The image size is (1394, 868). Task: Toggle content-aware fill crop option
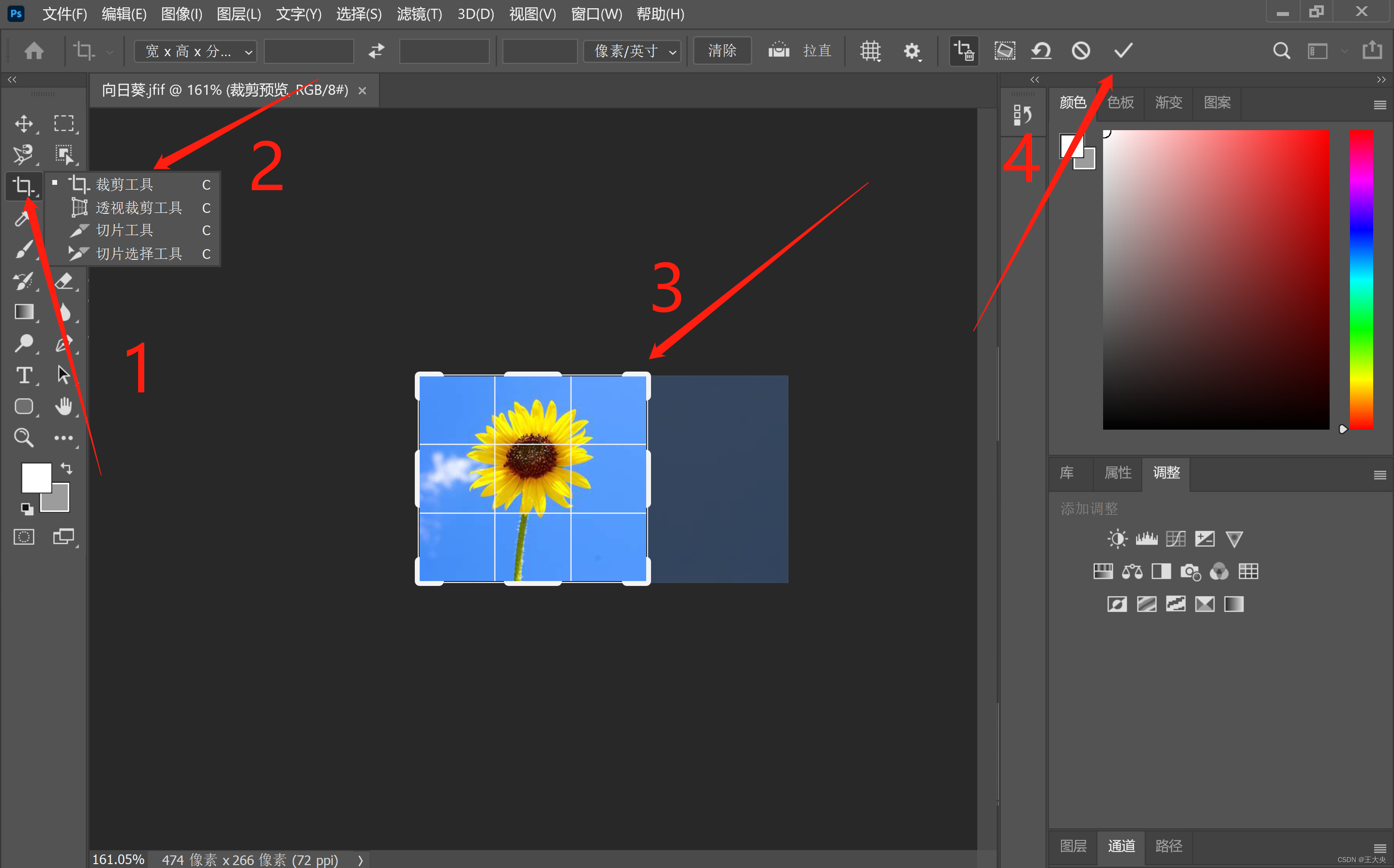1004,51
